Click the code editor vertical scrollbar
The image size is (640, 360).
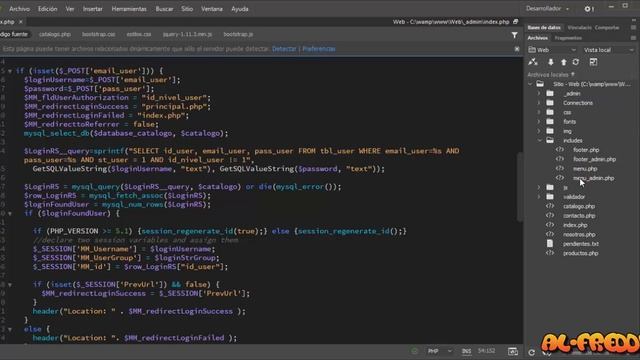click(x=520, y=187)
